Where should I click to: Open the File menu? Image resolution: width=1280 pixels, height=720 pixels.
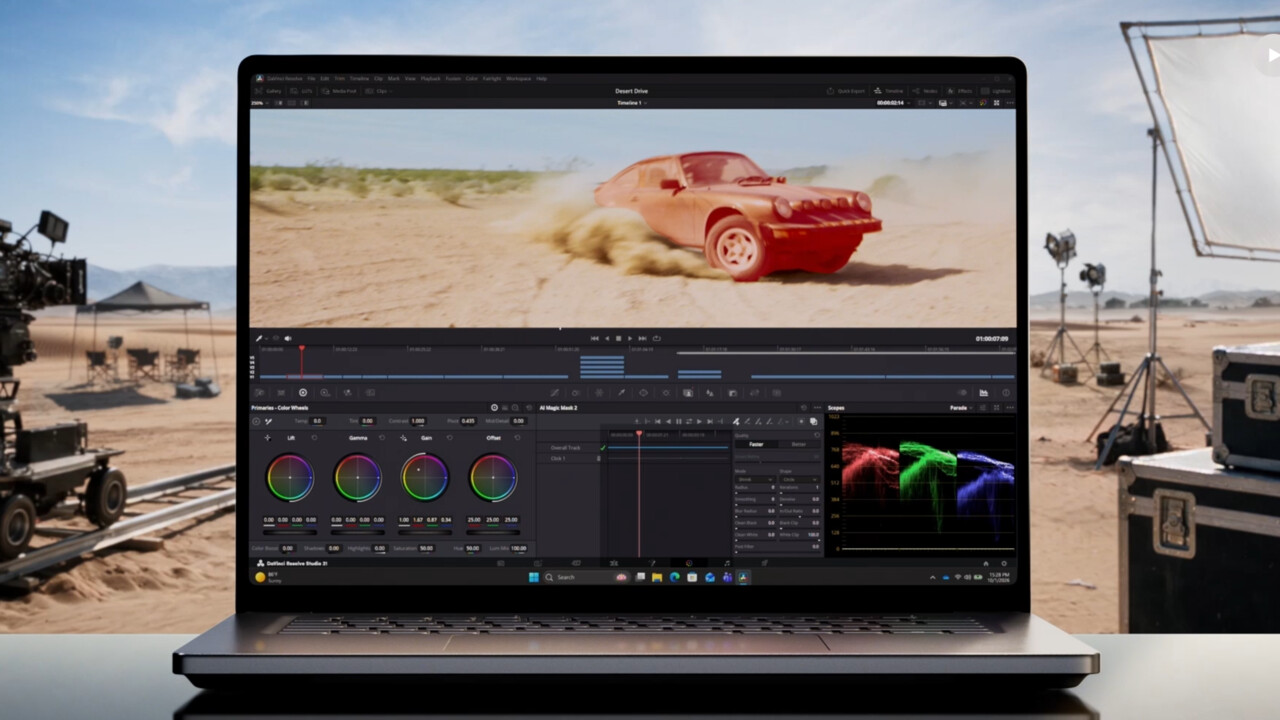click(x=311, y=78)
